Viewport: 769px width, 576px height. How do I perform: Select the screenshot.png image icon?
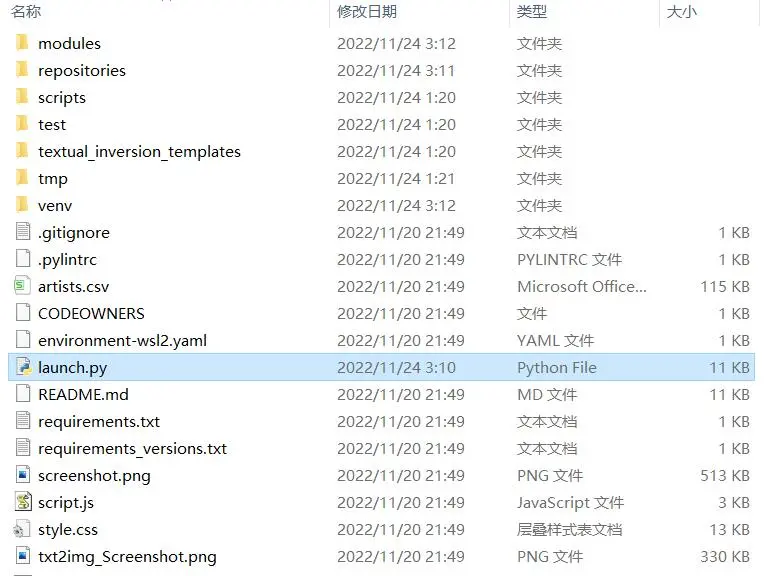click(x=23, y=474)
